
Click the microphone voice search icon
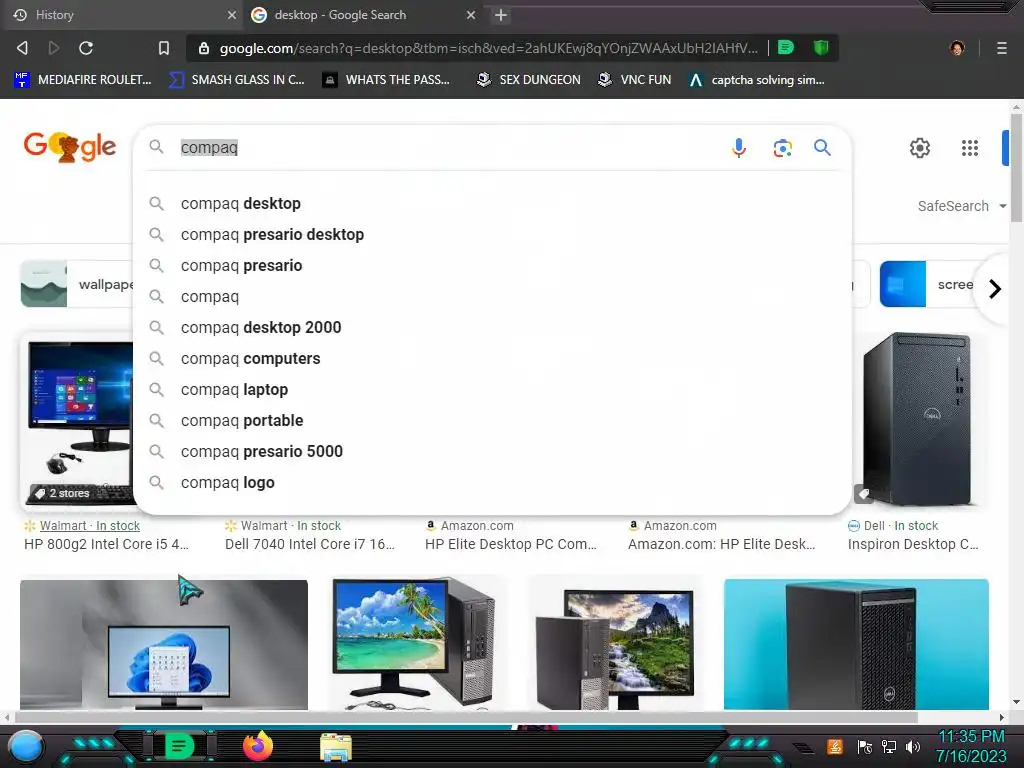pos(739,148)
